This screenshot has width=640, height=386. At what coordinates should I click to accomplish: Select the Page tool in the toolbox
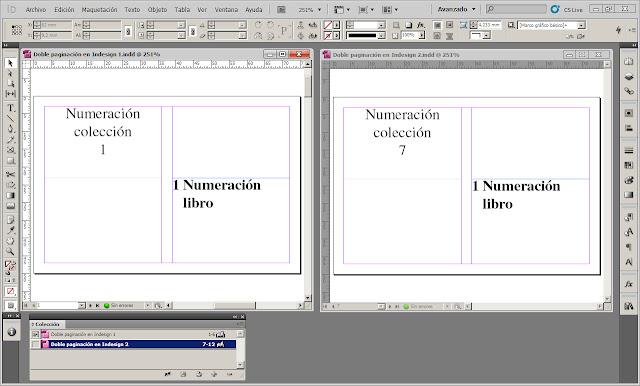(x=11, y=84)
